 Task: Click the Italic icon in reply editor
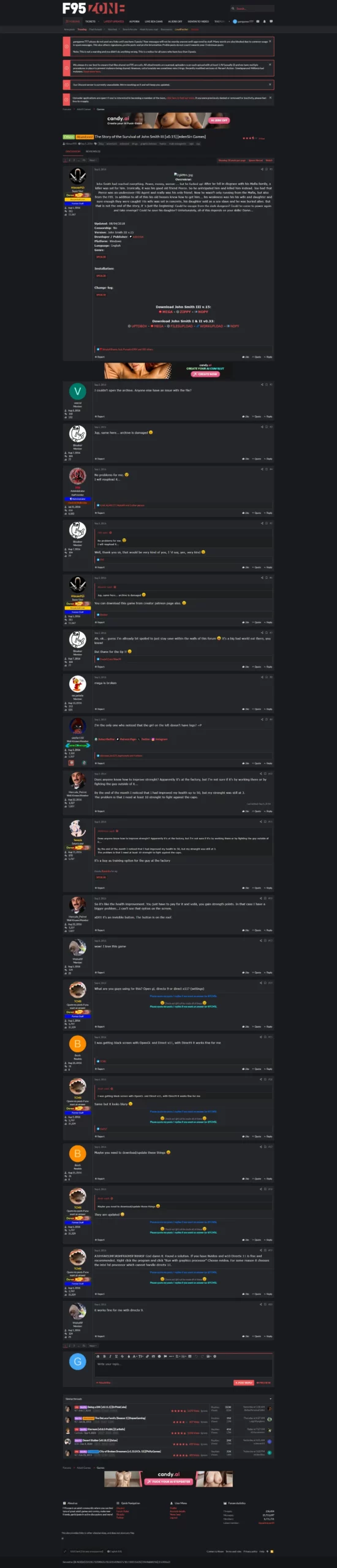[x=110, y=1356]
